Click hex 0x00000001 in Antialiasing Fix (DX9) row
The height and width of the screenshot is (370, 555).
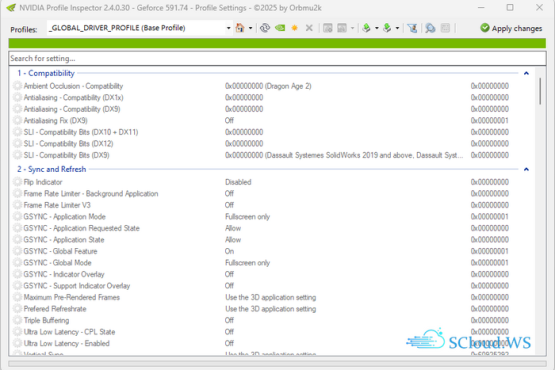[x=490, y=120]
